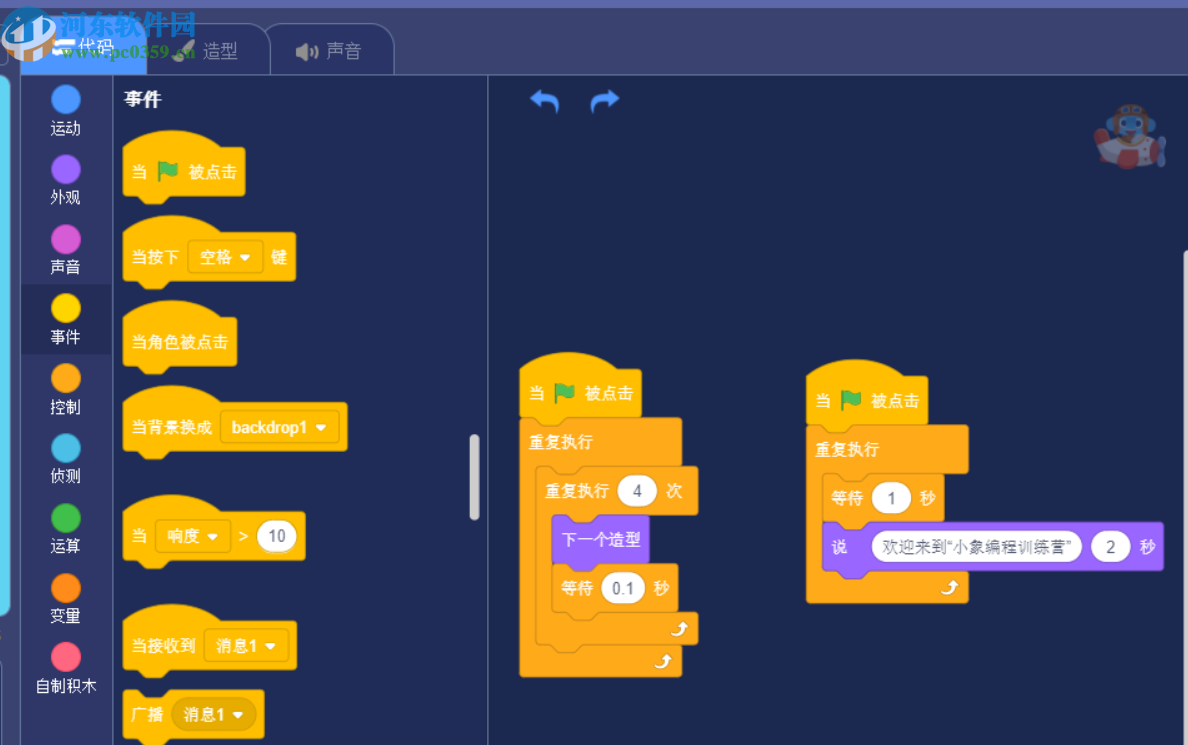Click the undo arrow
1188x745 pixels.
coord(544,100)
